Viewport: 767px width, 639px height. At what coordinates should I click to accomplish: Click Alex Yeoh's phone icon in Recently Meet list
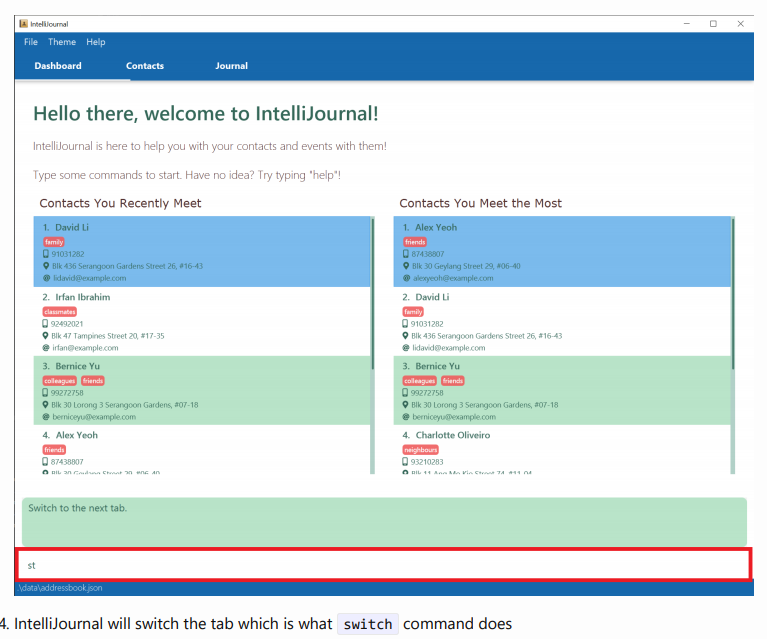click(45, 461)
